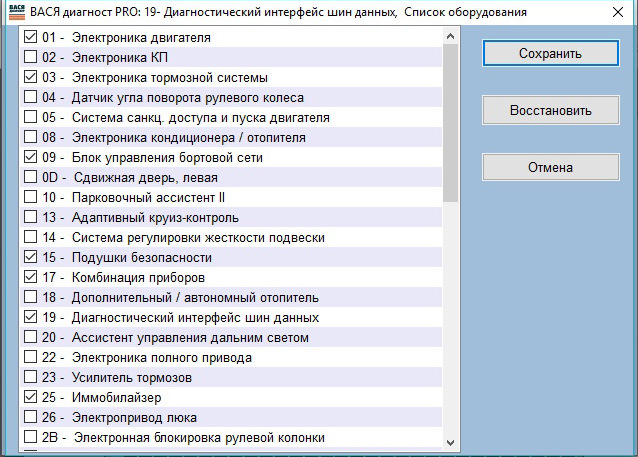Disable 09 - Блок управления бортовой сети
This screenshot has height=457, width=638.
click(31, 157)
